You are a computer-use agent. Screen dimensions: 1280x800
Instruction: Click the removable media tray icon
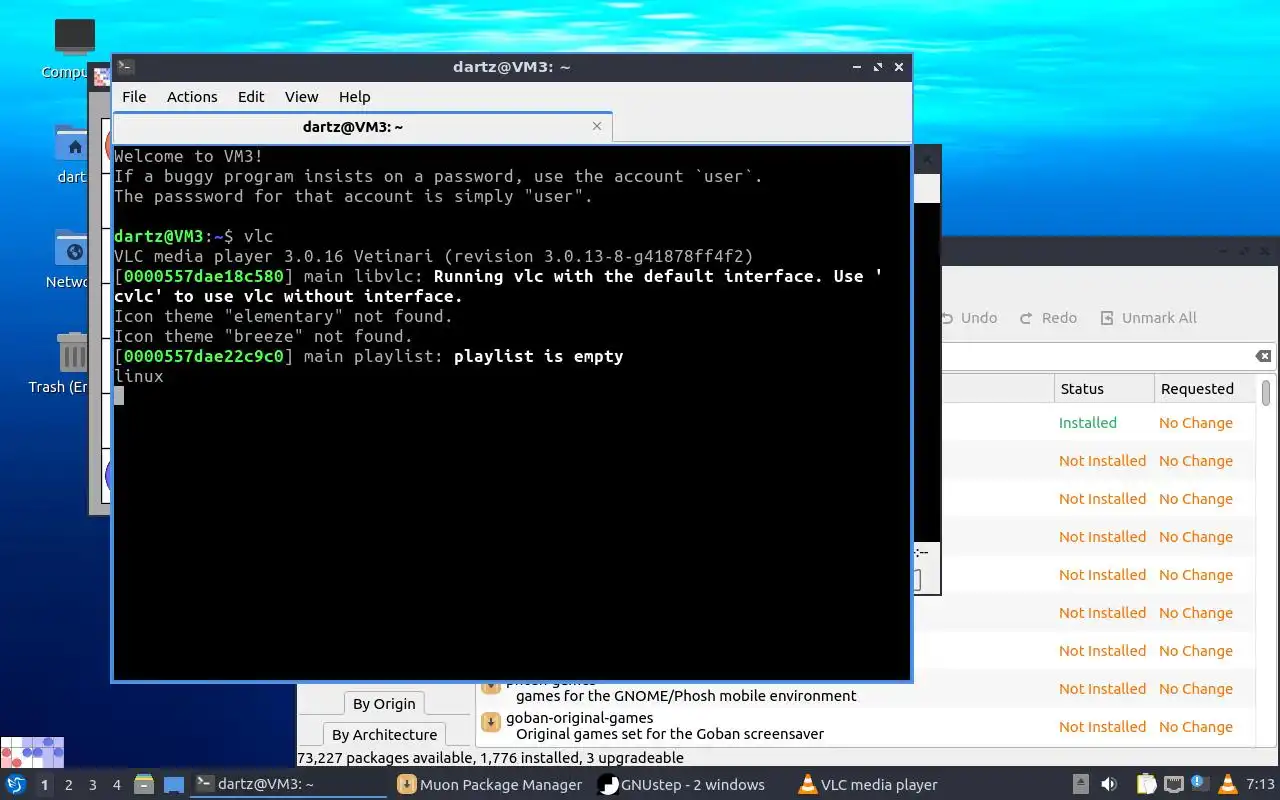click(1081, 784)
